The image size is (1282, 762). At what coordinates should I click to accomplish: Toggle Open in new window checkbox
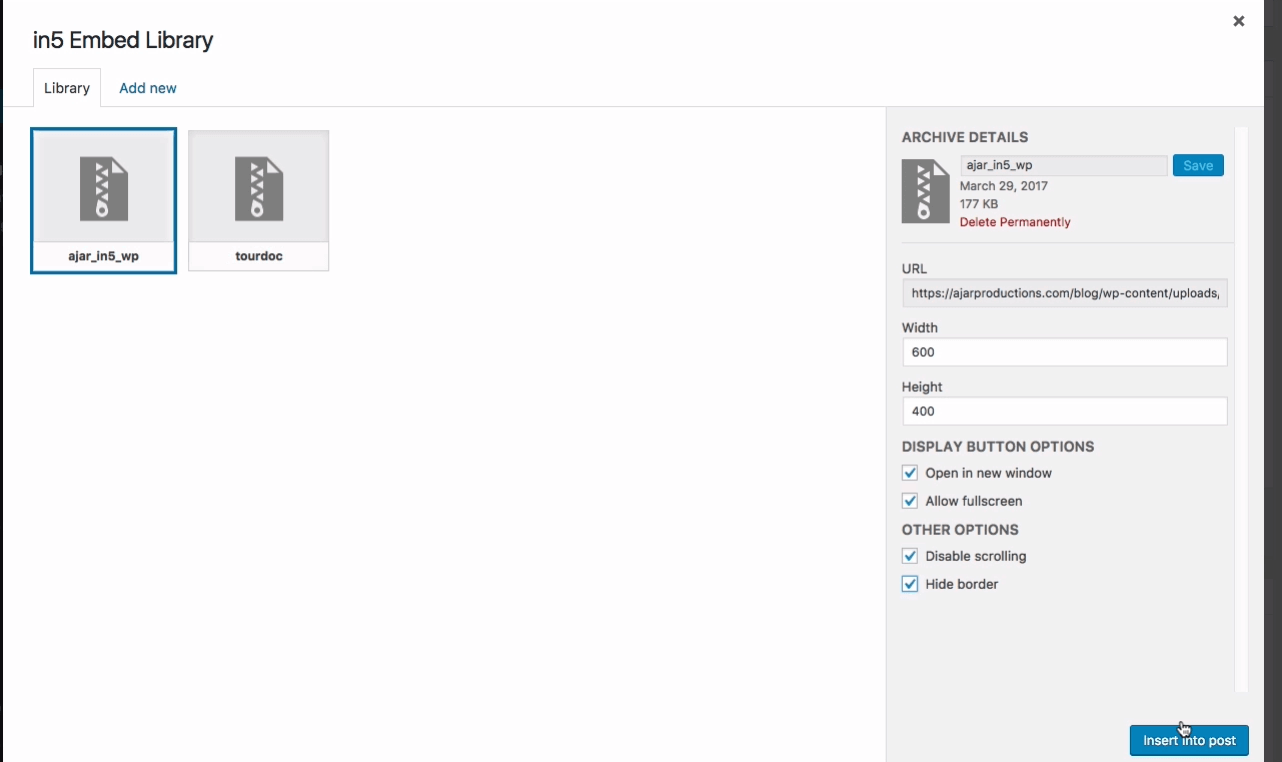[910, 473]
